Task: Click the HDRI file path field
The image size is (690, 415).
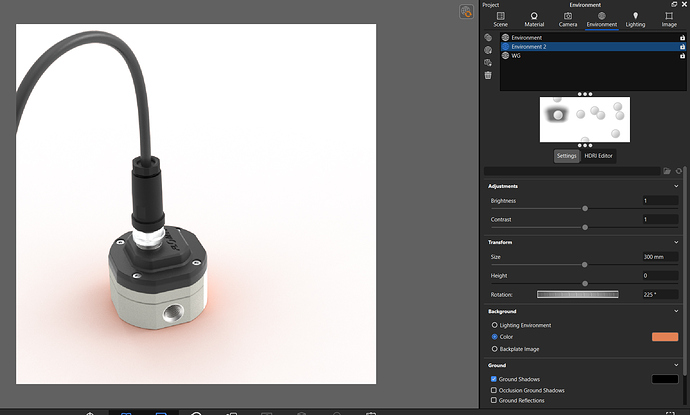Action: tap(572, 171)
